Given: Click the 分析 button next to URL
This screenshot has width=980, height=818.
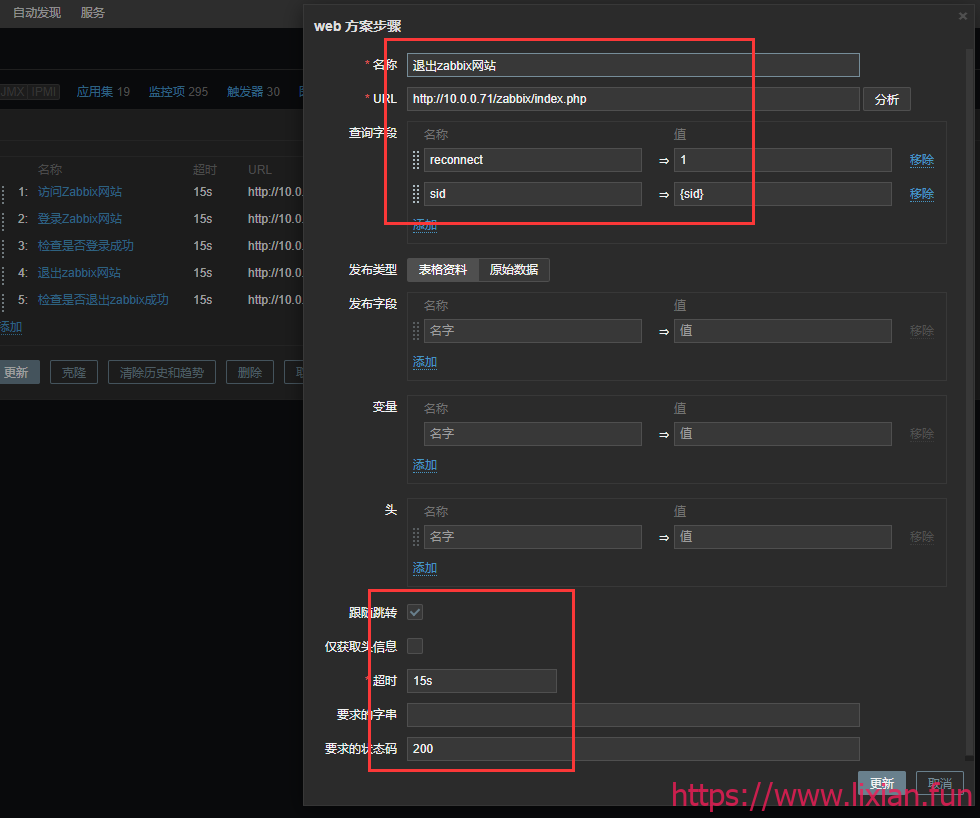Looking at the screenshot, I should click(886, 99).
